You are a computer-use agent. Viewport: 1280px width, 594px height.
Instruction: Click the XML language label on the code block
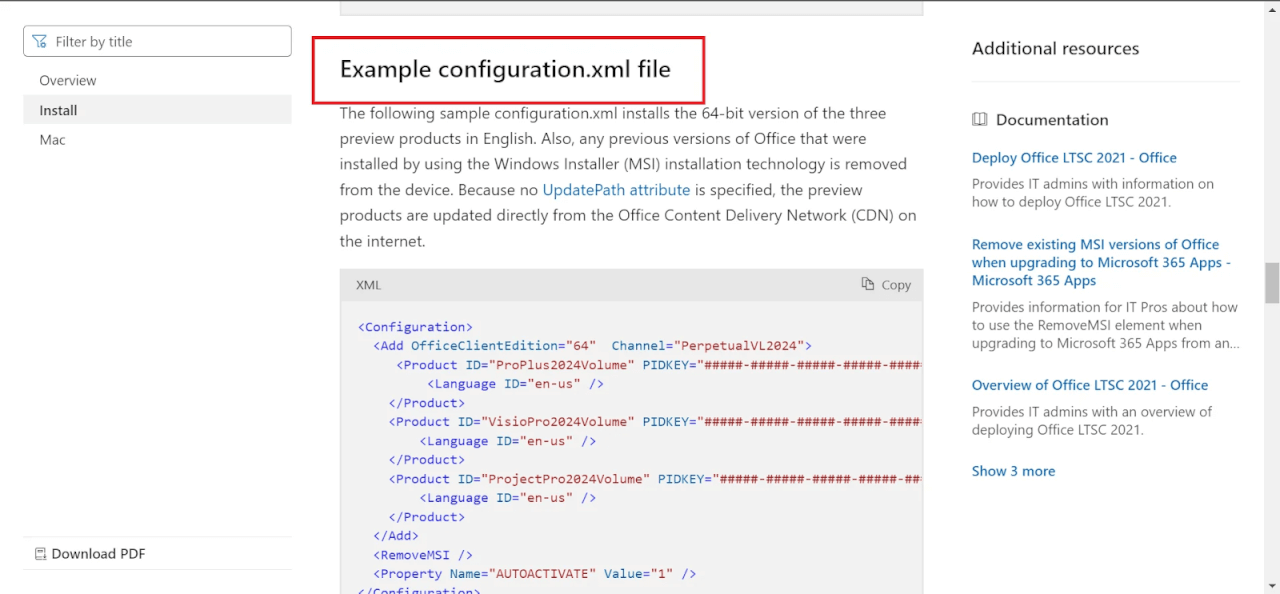click(367, 284)
